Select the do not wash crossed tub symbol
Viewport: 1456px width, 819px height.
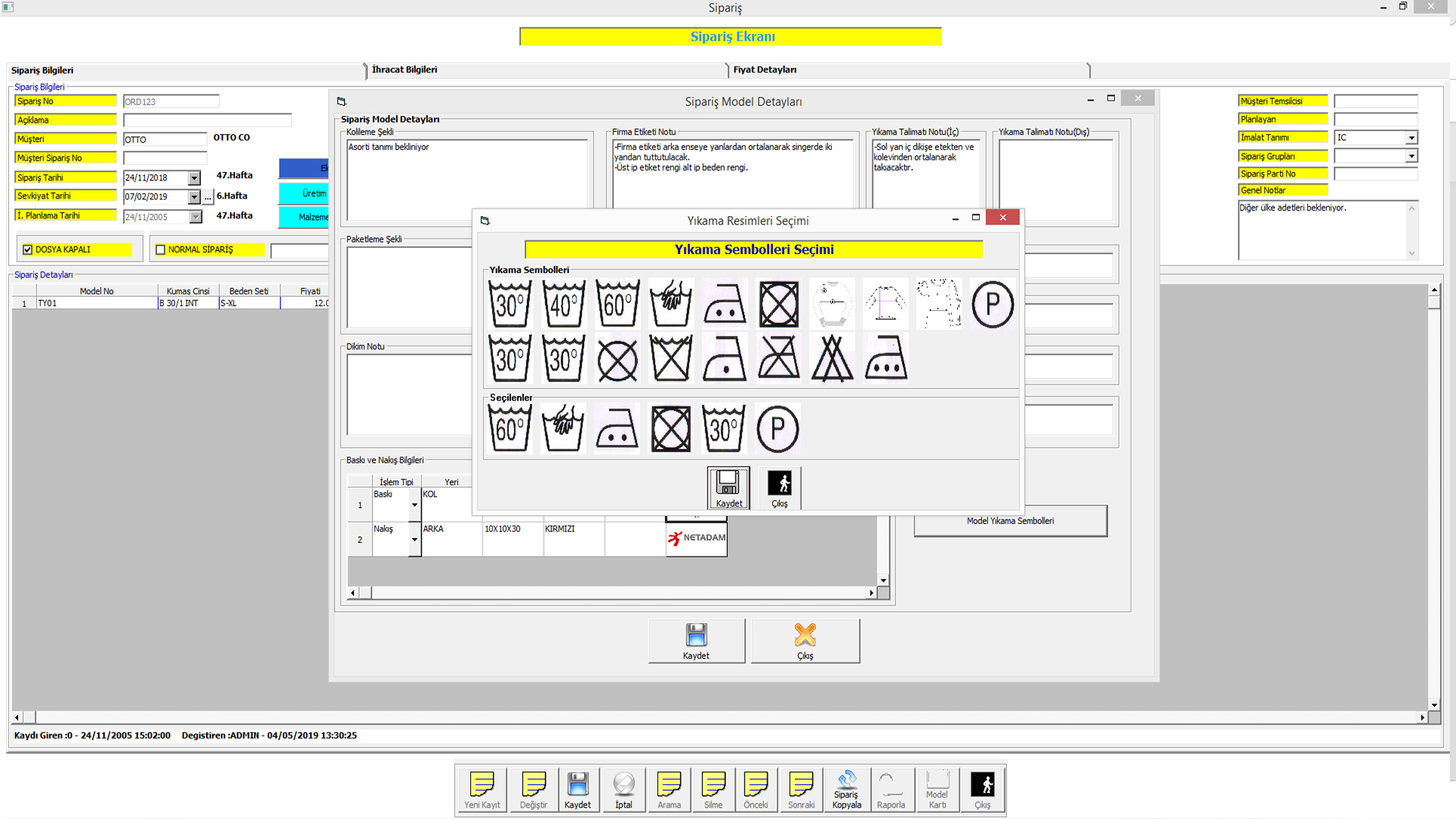click(x=670, y=359)
